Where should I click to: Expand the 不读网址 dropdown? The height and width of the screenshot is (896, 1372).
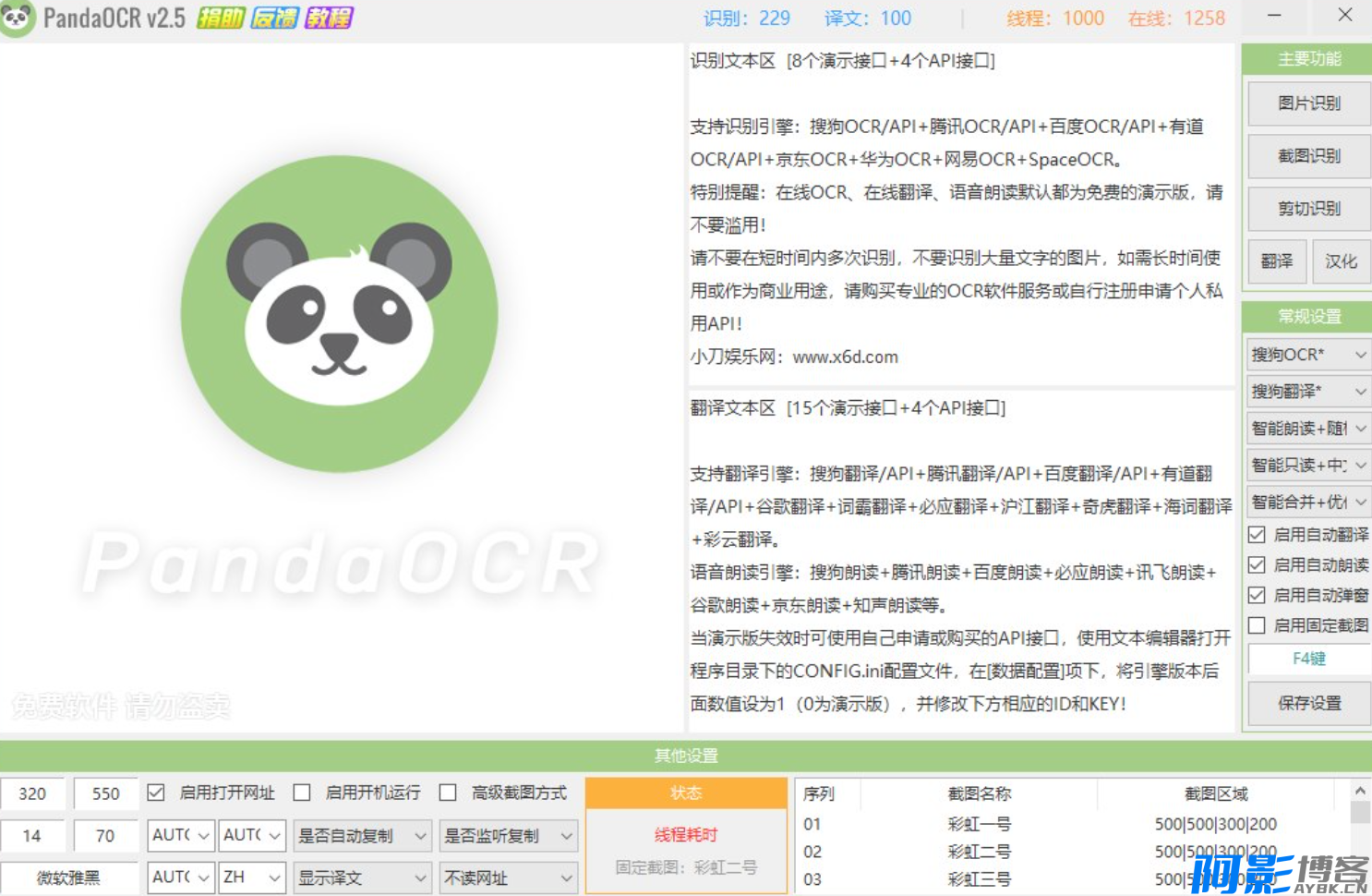[x=509, y=878]
